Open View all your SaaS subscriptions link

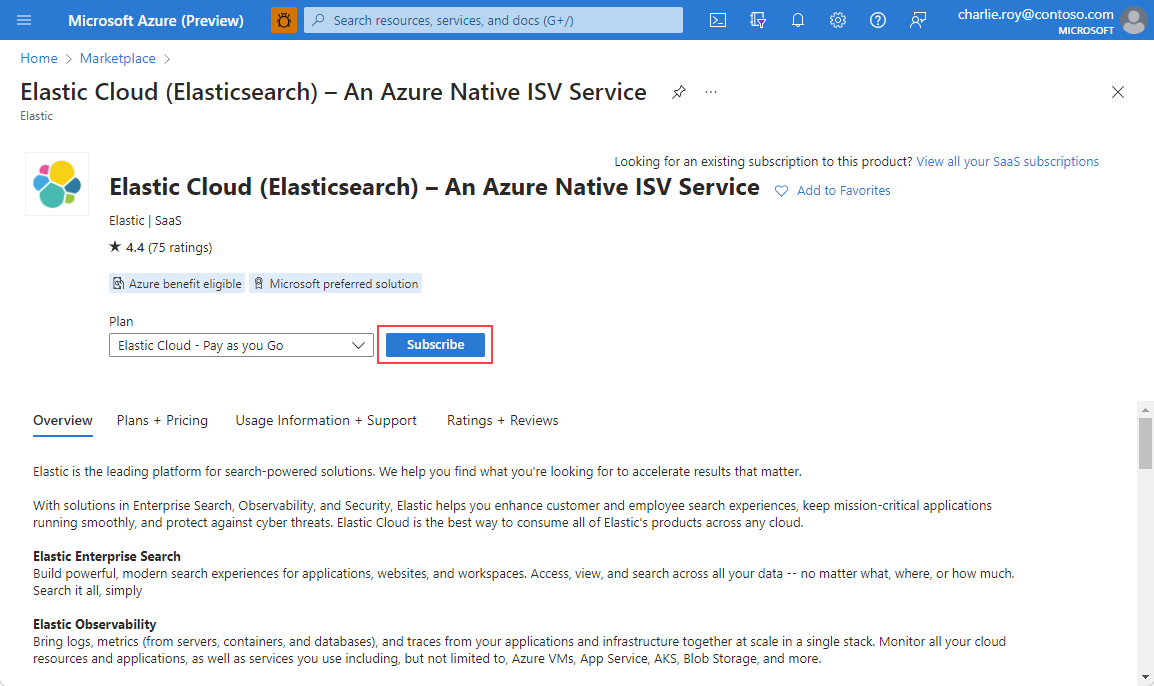tap(1008, 161)
